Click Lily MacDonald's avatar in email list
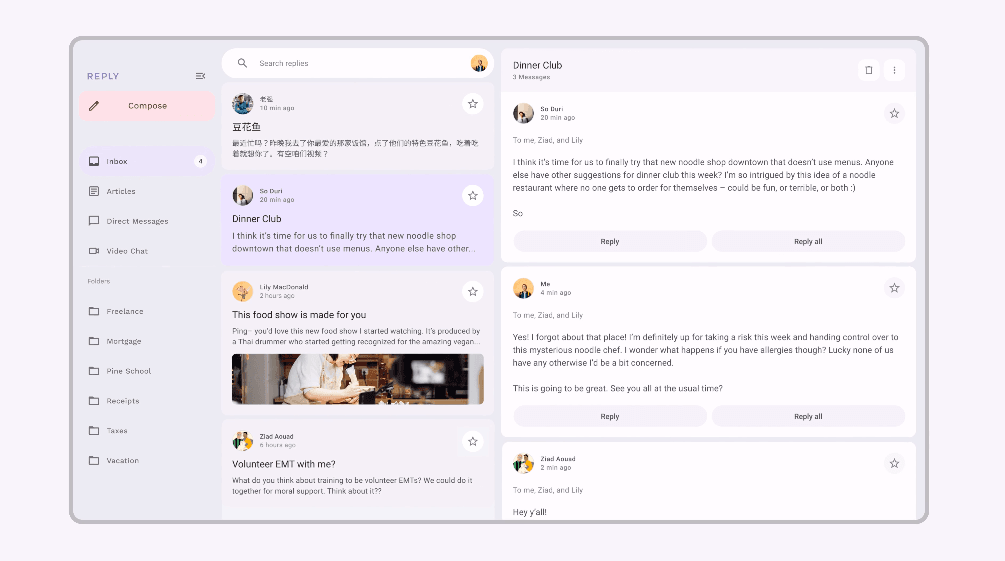 242,291
